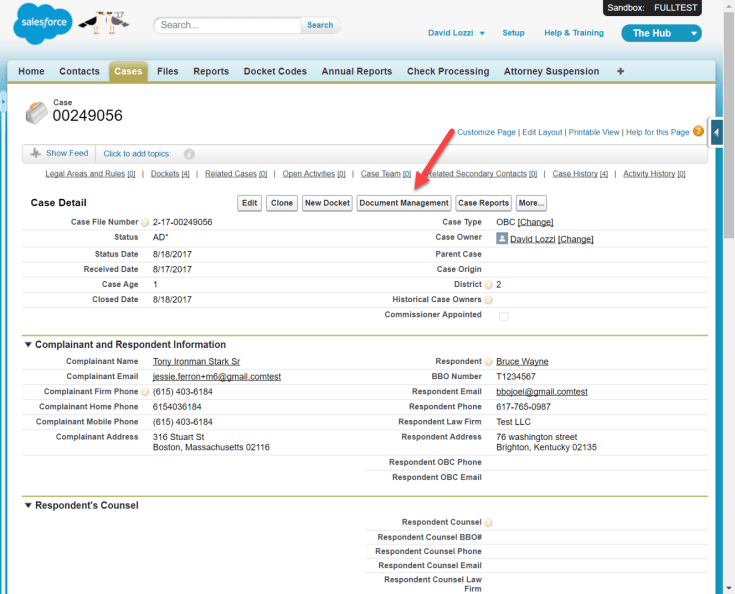
Task: Click the scrollbar down arrow
Action: pos(729,588)
